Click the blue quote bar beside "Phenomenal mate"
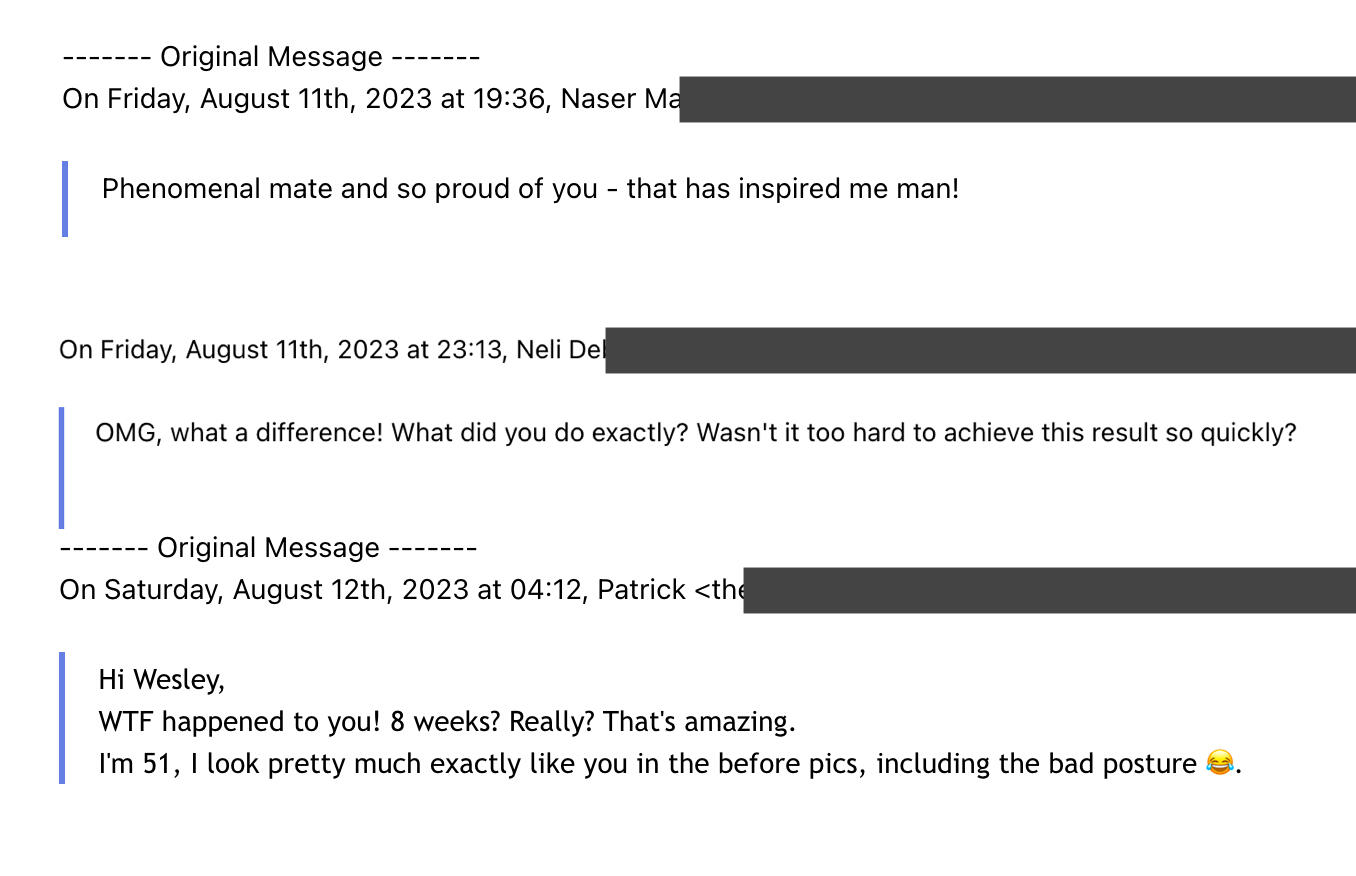Screen dimensions: 1356x876 click(x=65, y=199)
